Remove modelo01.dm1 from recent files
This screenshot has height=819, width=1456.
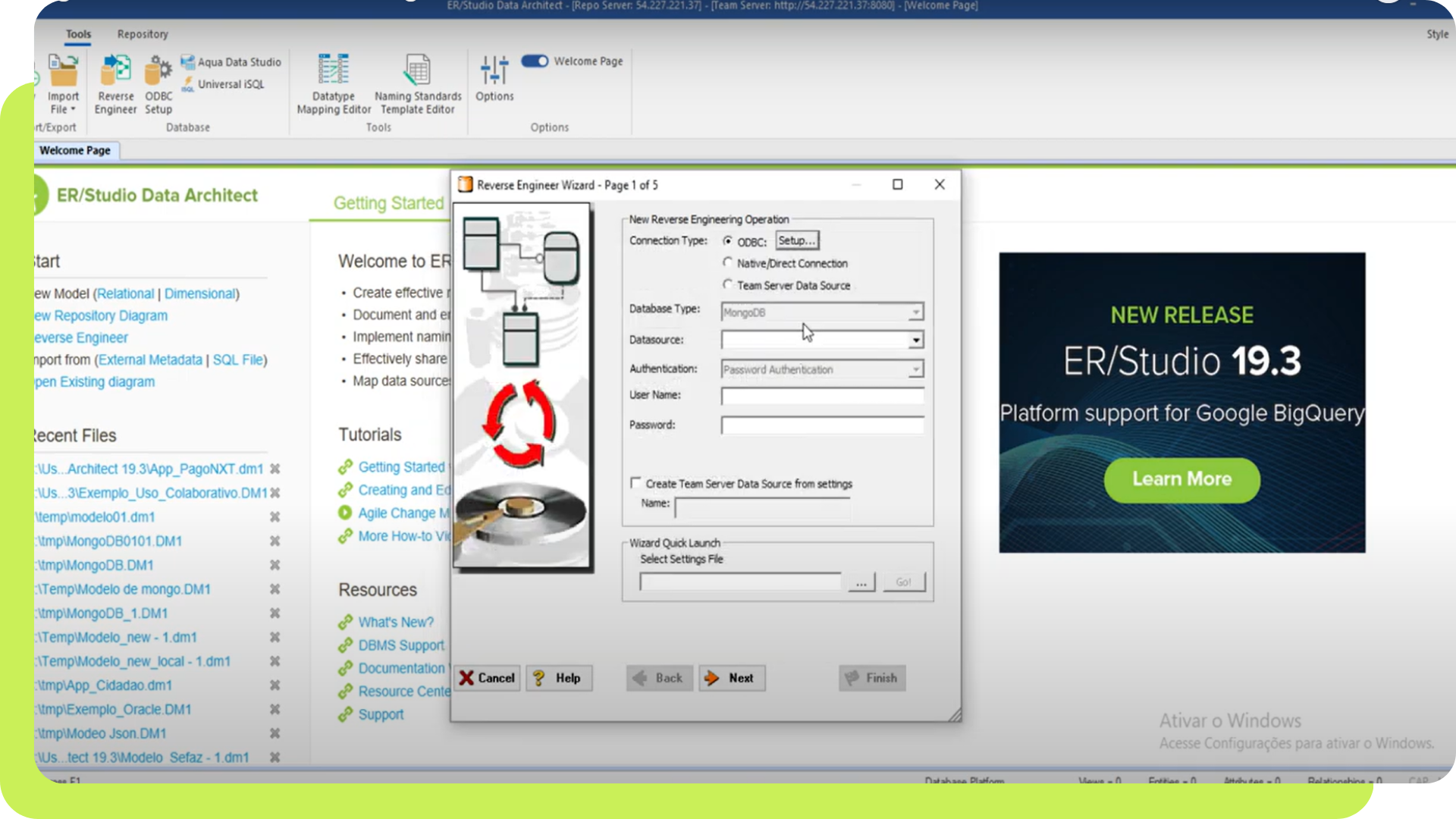pos(275,517)
